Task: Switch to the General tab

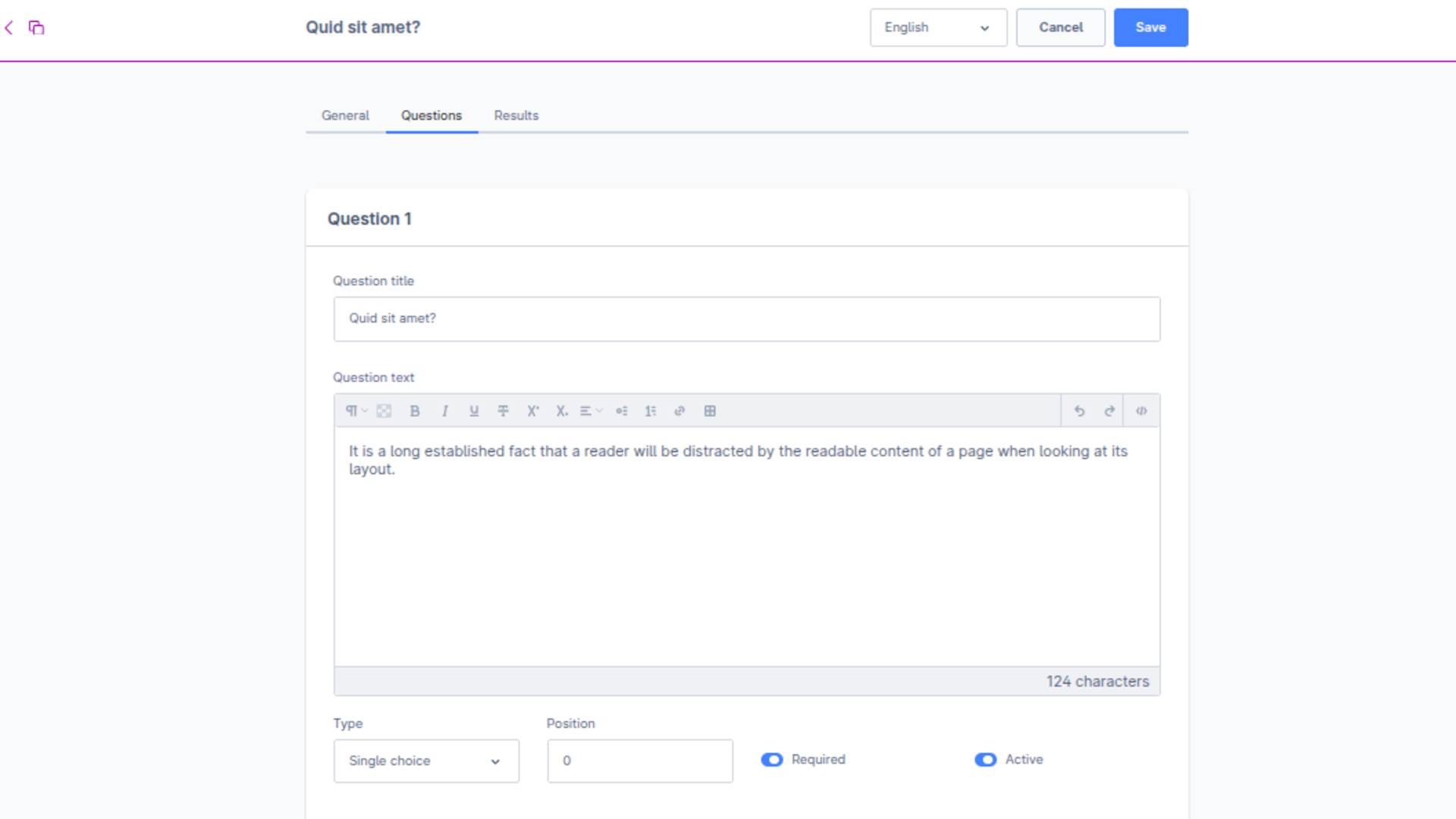Action: [345, 115]
